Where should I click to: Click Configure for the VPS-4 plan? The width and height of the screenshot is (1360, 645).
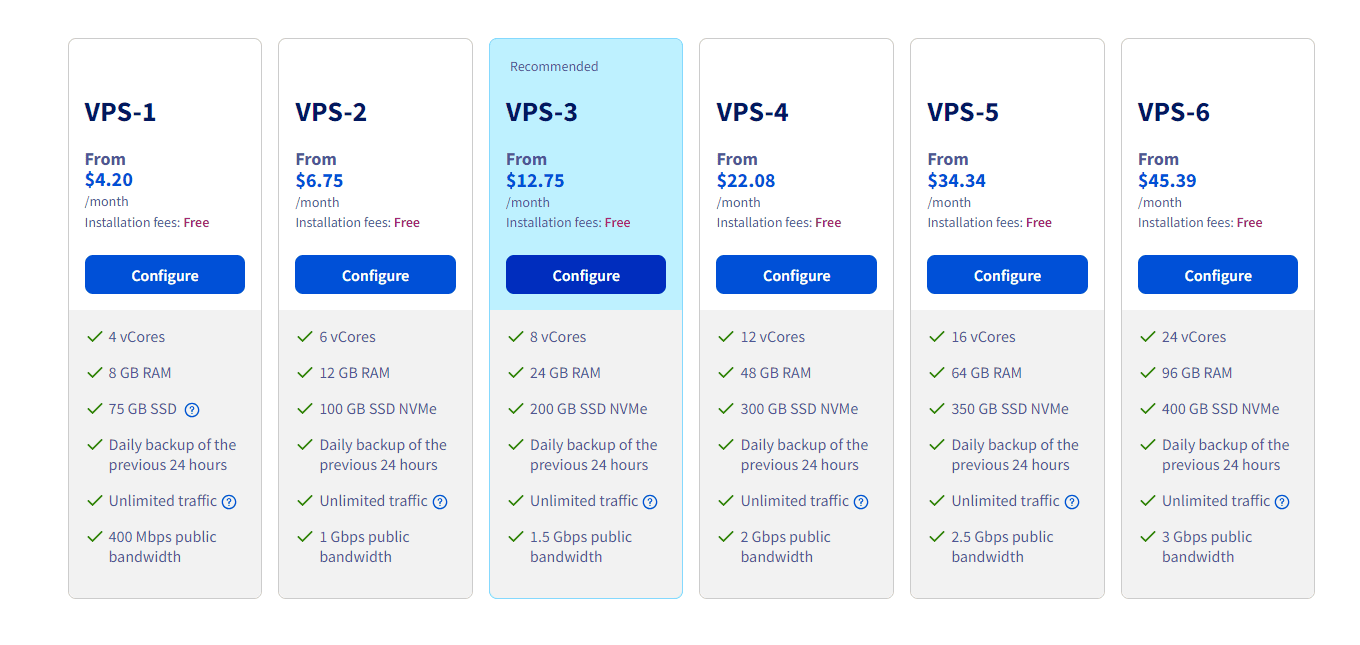[x=796, y=275]
